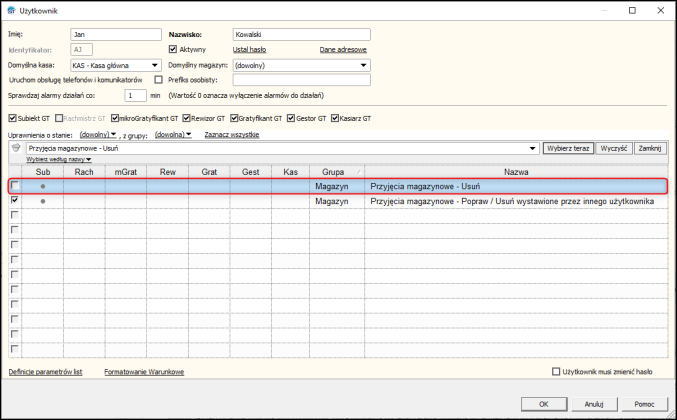Toggle the Subiekt GT checkbox
The height and width of the screenshot is (420, 677).
tap(13, 118)
